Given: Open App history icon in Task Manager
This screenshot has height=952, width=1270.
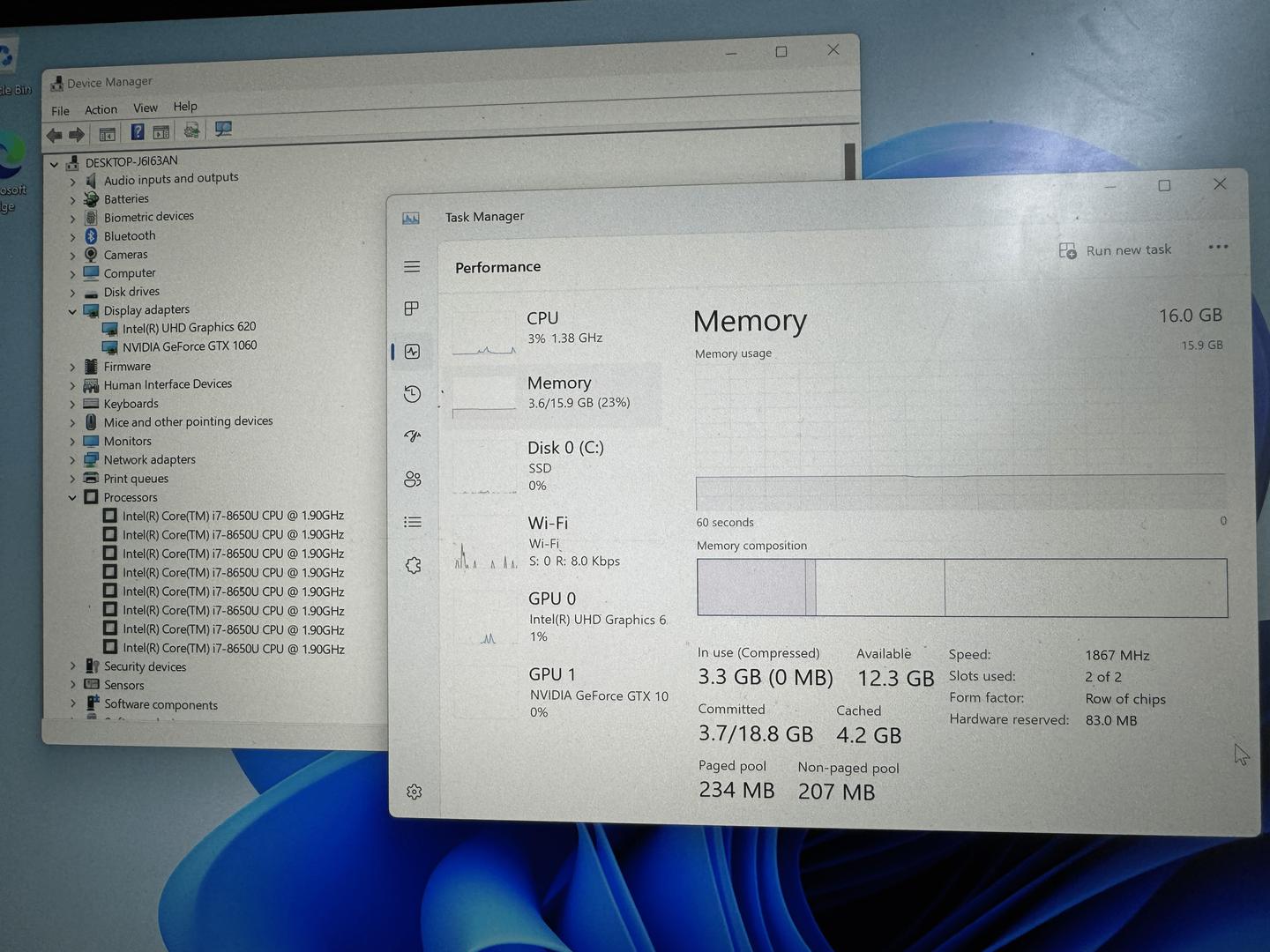Looking at the screenshot, I should 412,394.
